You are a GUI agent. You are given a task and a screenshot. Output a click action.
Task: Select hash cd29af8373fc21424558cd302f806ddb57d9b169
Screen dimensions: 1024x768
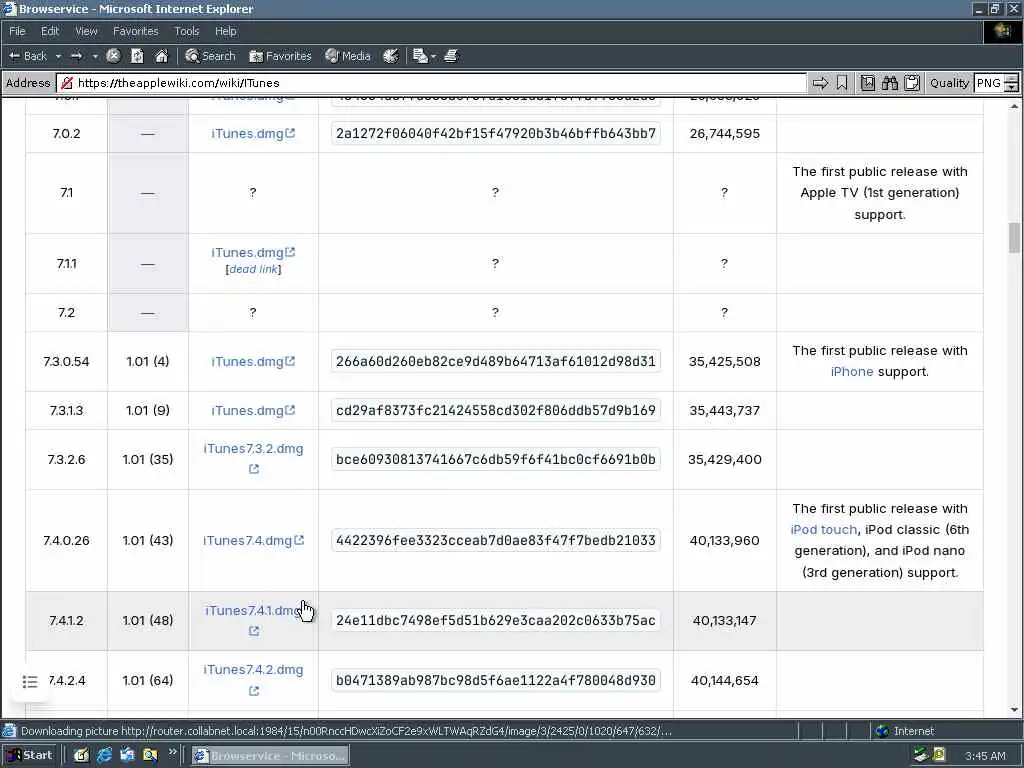click(x=496, y=410)
